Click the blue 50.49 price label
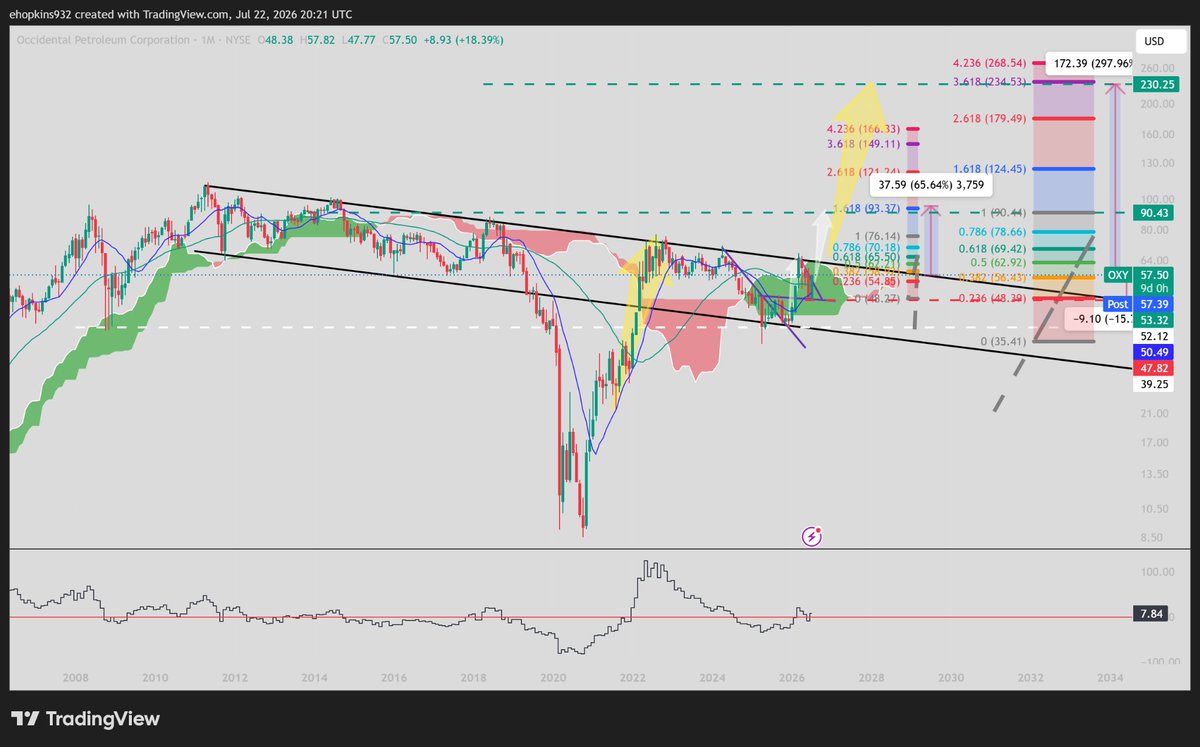The height and width of the screenshot is (747, 1200). tap(1153, 353)
